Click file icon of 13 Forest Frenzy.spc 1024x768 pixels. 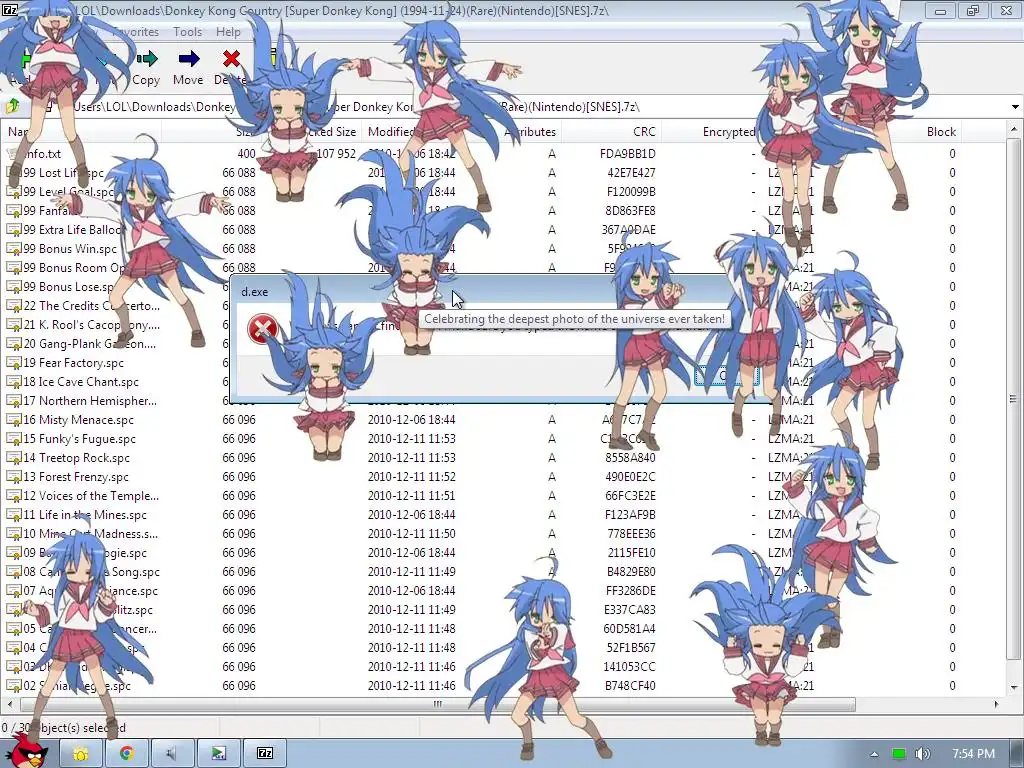pyautogui.click(x=13, y=476)
